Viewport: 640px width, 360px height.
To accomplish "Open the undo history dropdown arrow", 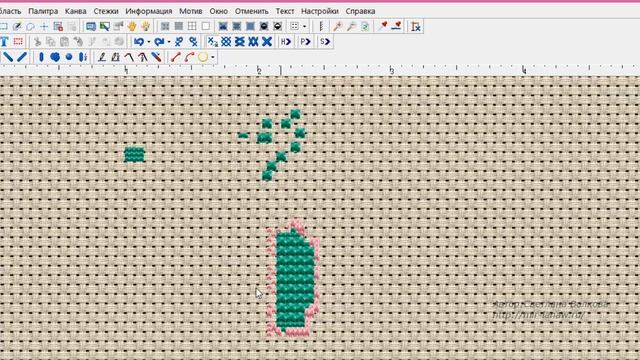I will [149, 42].
